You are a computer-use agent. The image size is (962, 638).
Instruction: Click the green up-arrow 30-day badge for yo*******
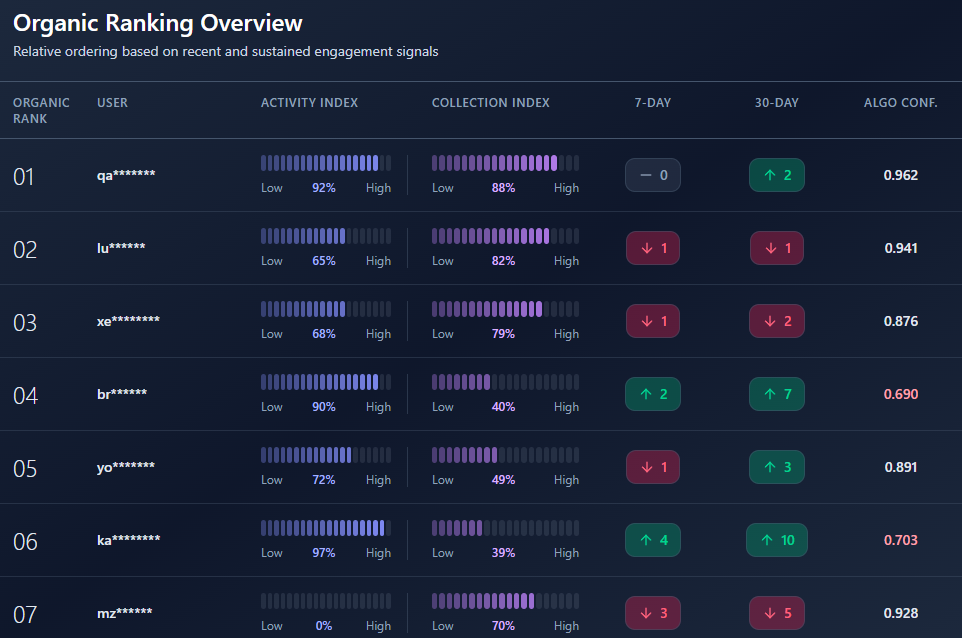click(x=777, y=467)
